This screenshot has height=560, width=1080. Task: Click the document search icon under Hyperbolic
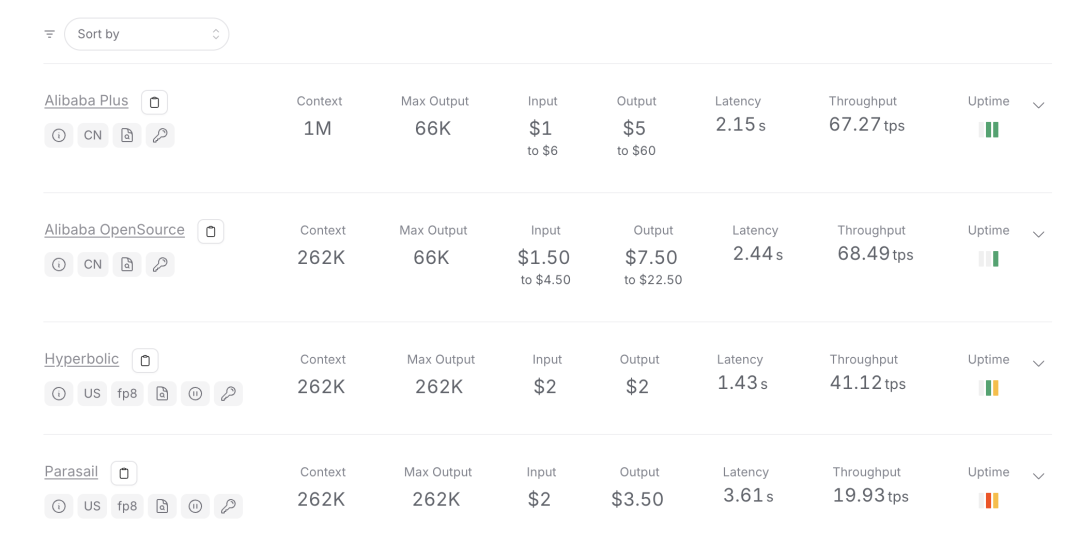coord(162,393)
